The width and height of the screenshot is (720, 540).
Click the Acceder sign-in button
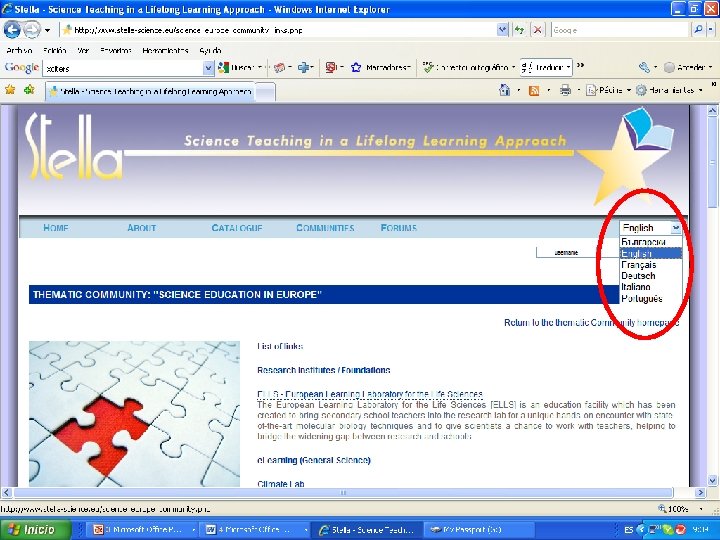coord(688,68)
